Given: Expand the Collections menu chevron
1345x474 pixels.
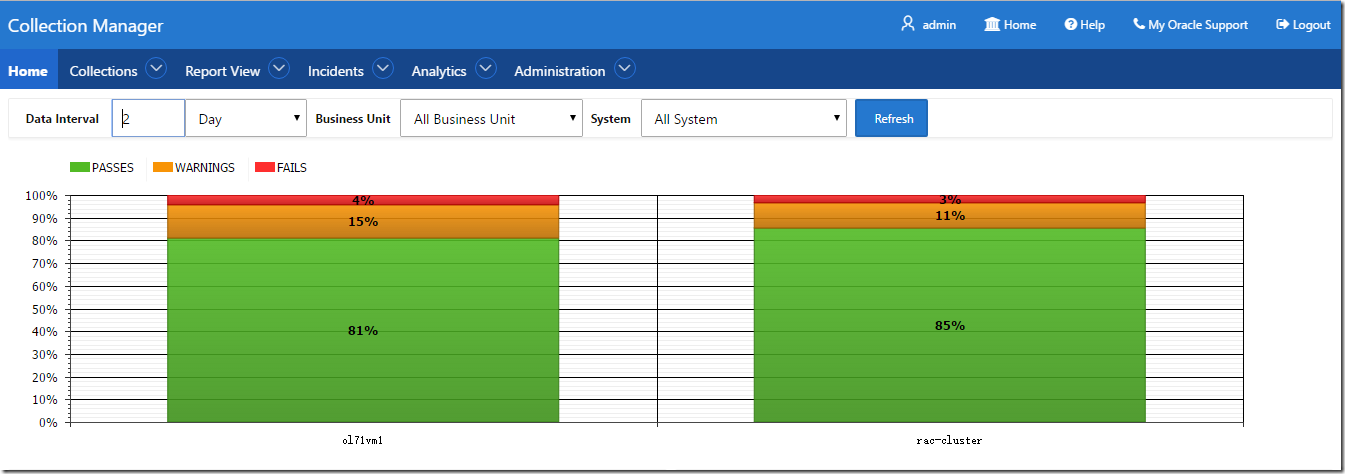Looking at the screenshot, I should coord(155,69).
